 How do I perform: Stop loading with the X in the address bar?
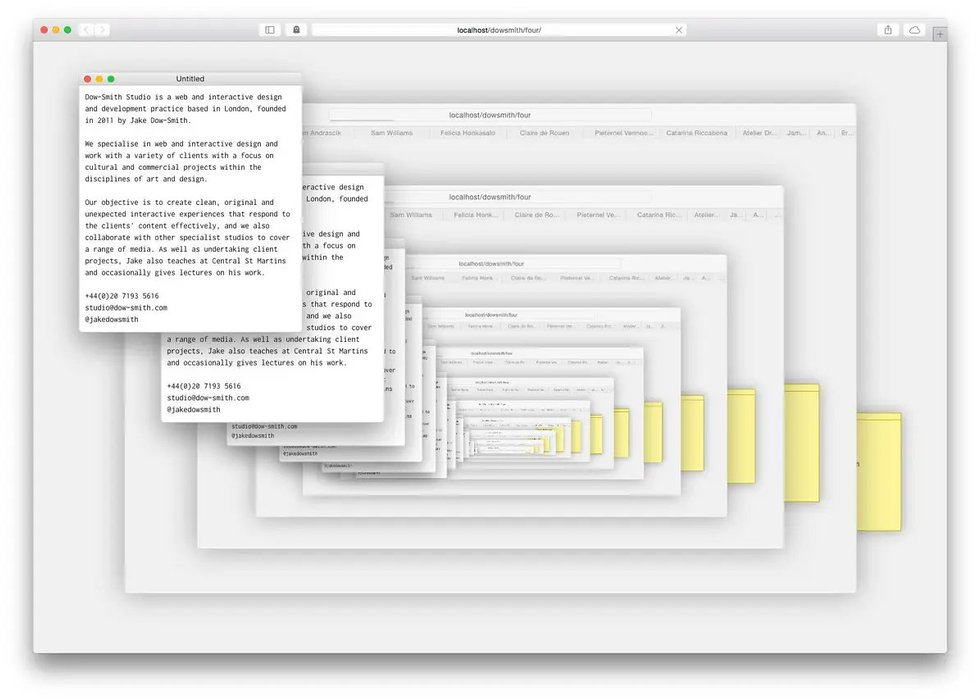(679, 30)
